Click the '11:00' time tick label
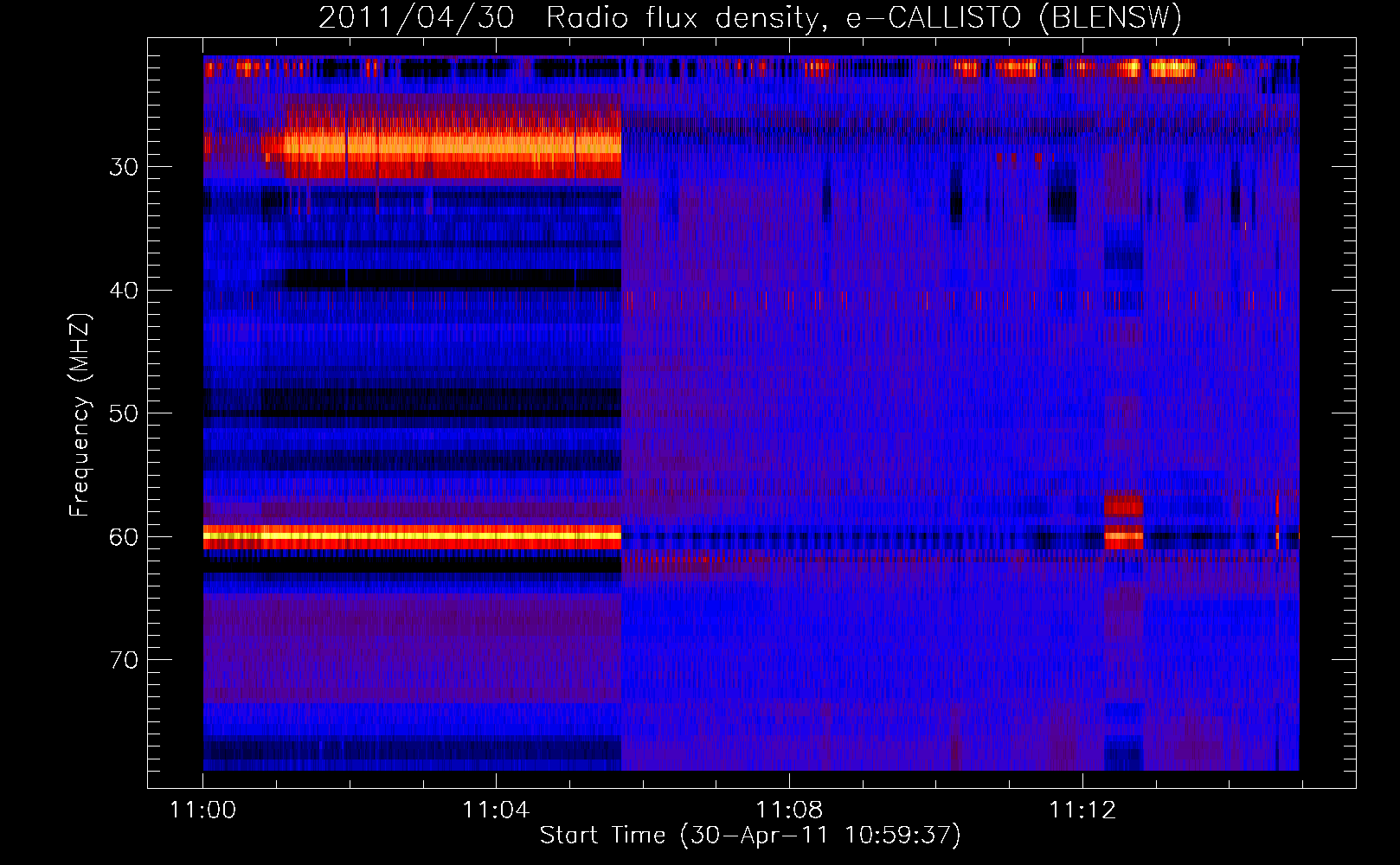The height and width of the screenshot is (865, 1400). point(203,810)
